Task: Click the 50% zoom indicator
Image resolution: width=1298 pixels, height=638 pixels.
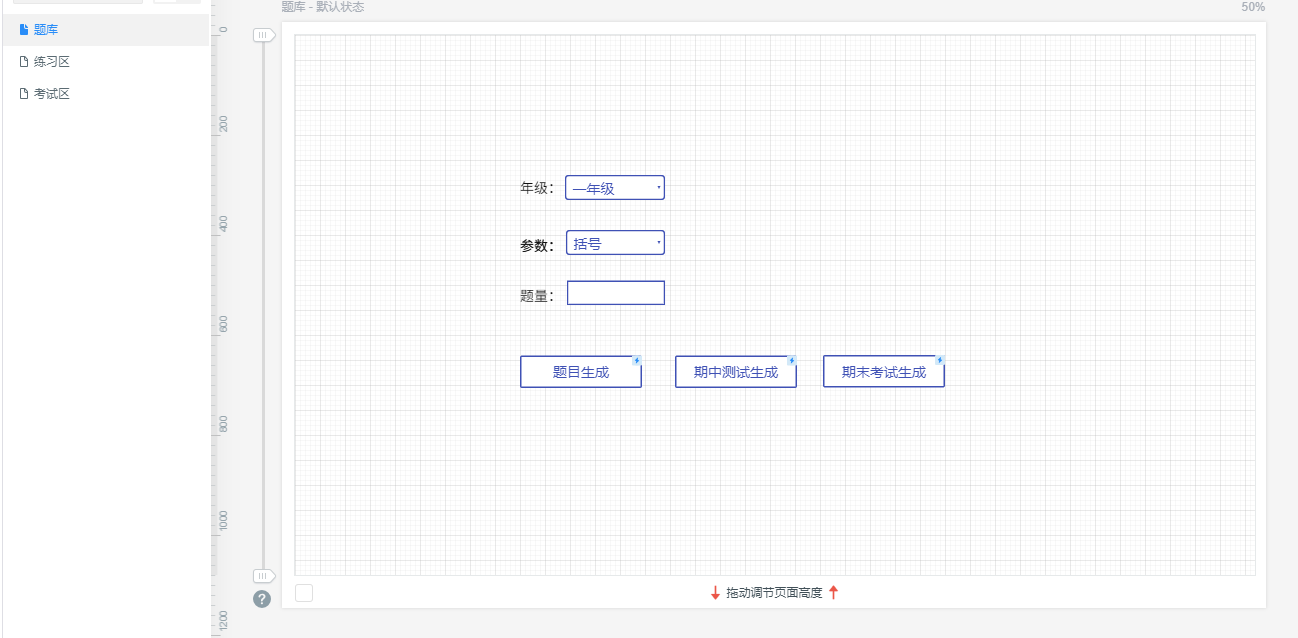Action: (x=1253, y=7)
